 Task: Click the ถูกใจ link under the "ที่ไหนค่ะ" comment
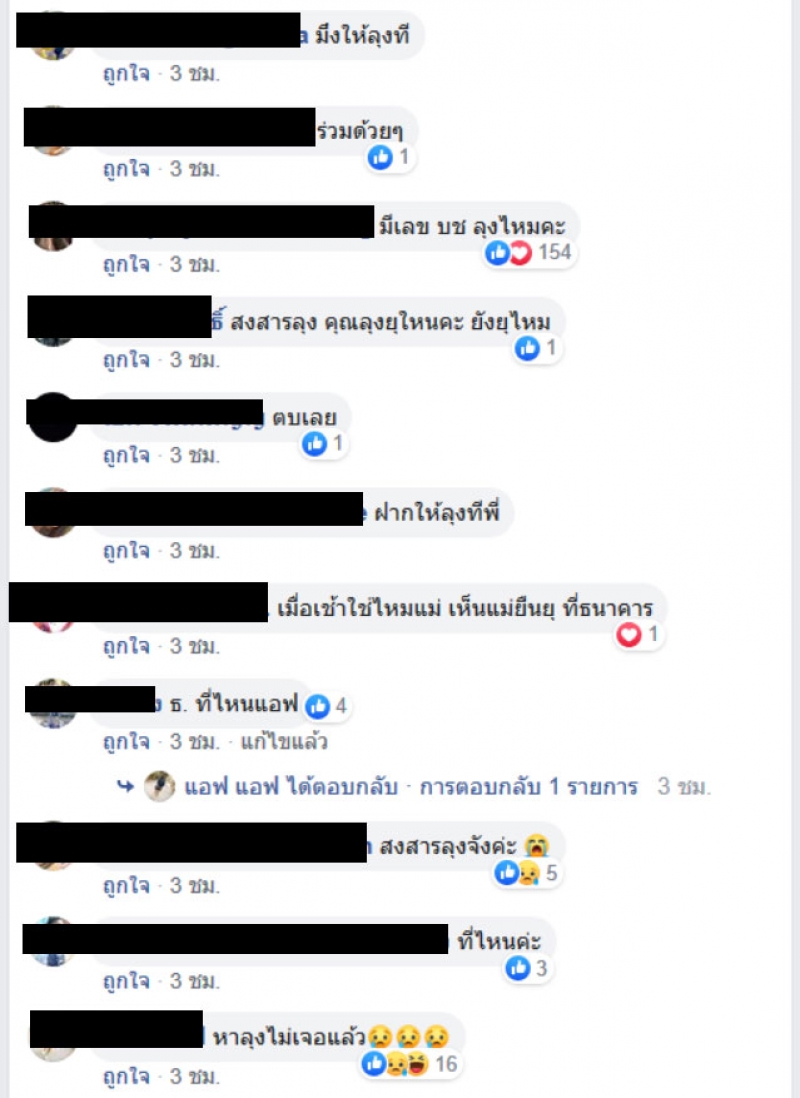click(x=126, y=980)
